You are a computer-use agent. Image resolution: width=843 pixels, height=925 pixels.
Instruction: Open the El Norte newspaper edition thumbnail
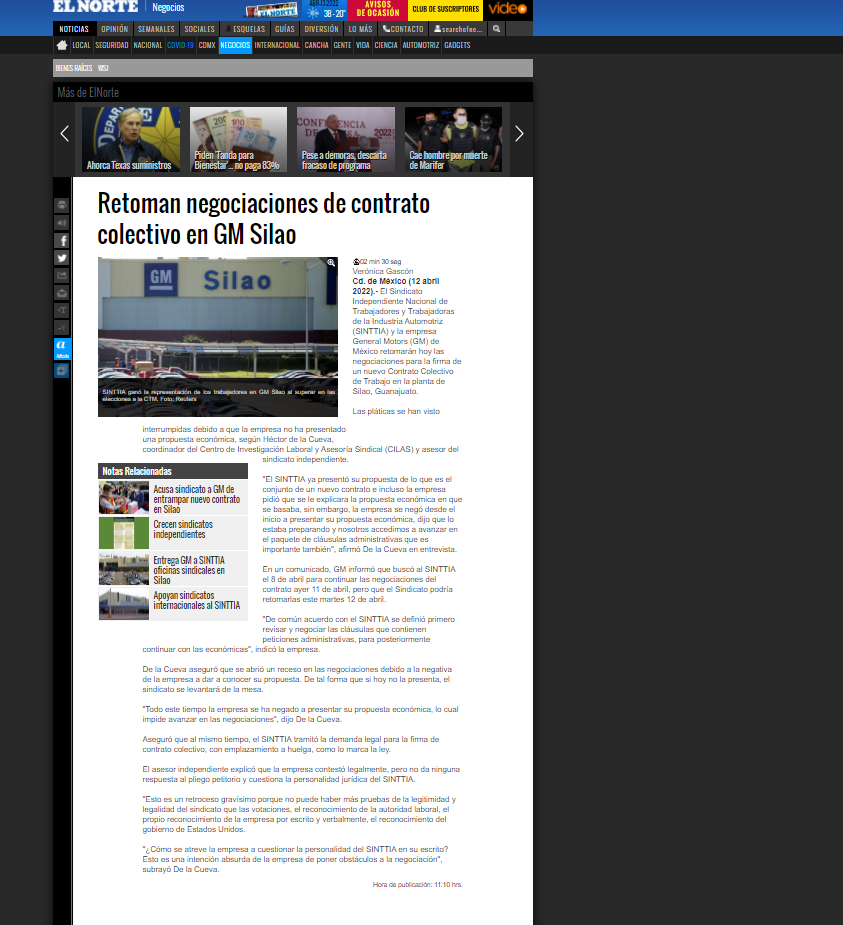tap(272, 10)
